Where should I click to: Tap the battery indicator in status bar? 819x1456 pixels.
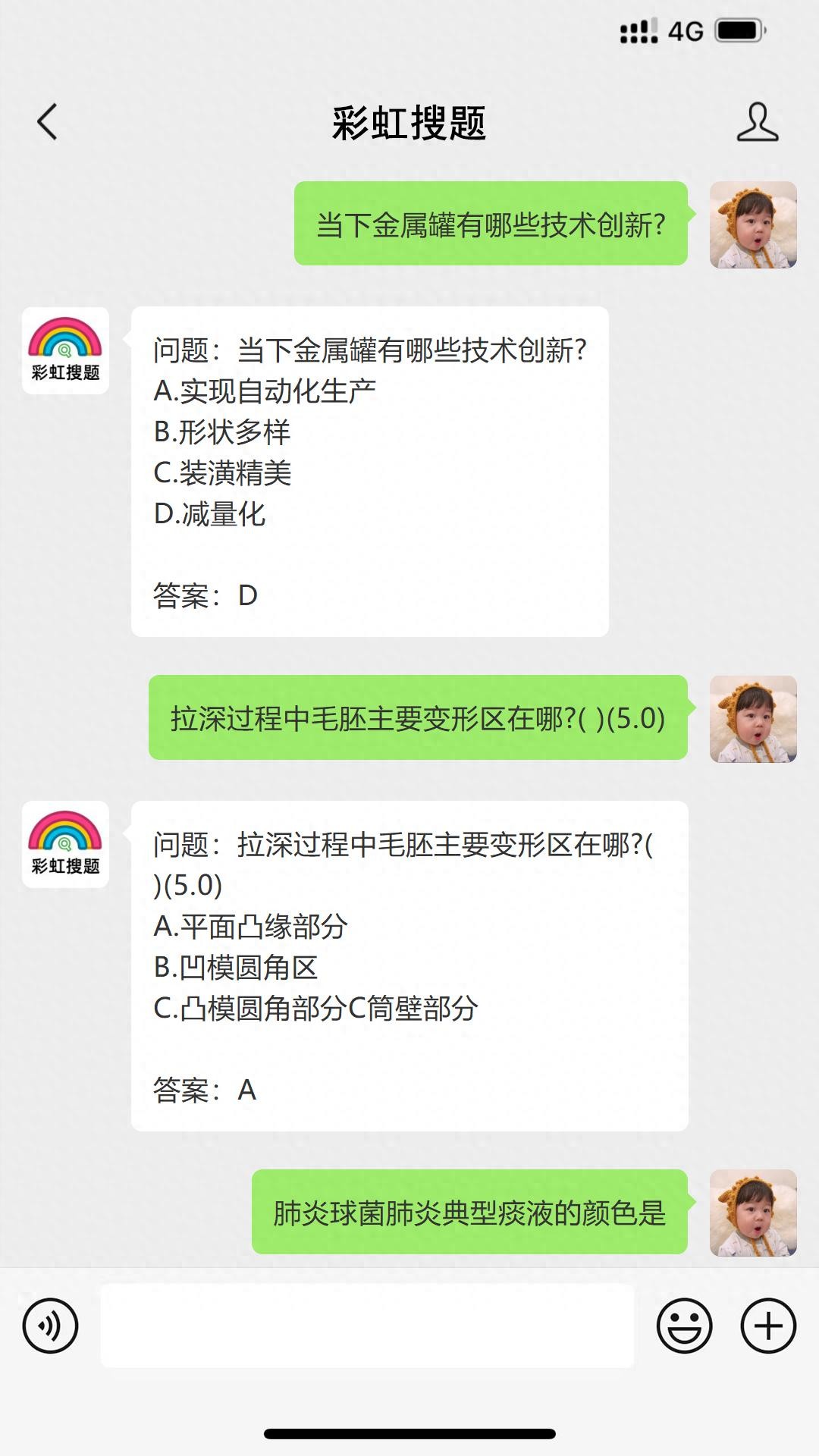tap(740, 31)
